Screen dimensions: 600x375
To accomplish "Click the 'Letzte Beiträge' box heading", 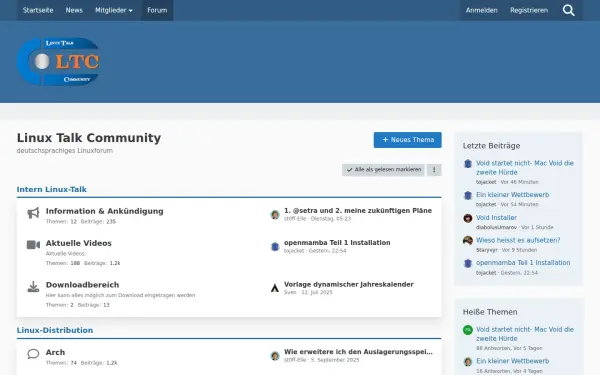I will (491, 146).
